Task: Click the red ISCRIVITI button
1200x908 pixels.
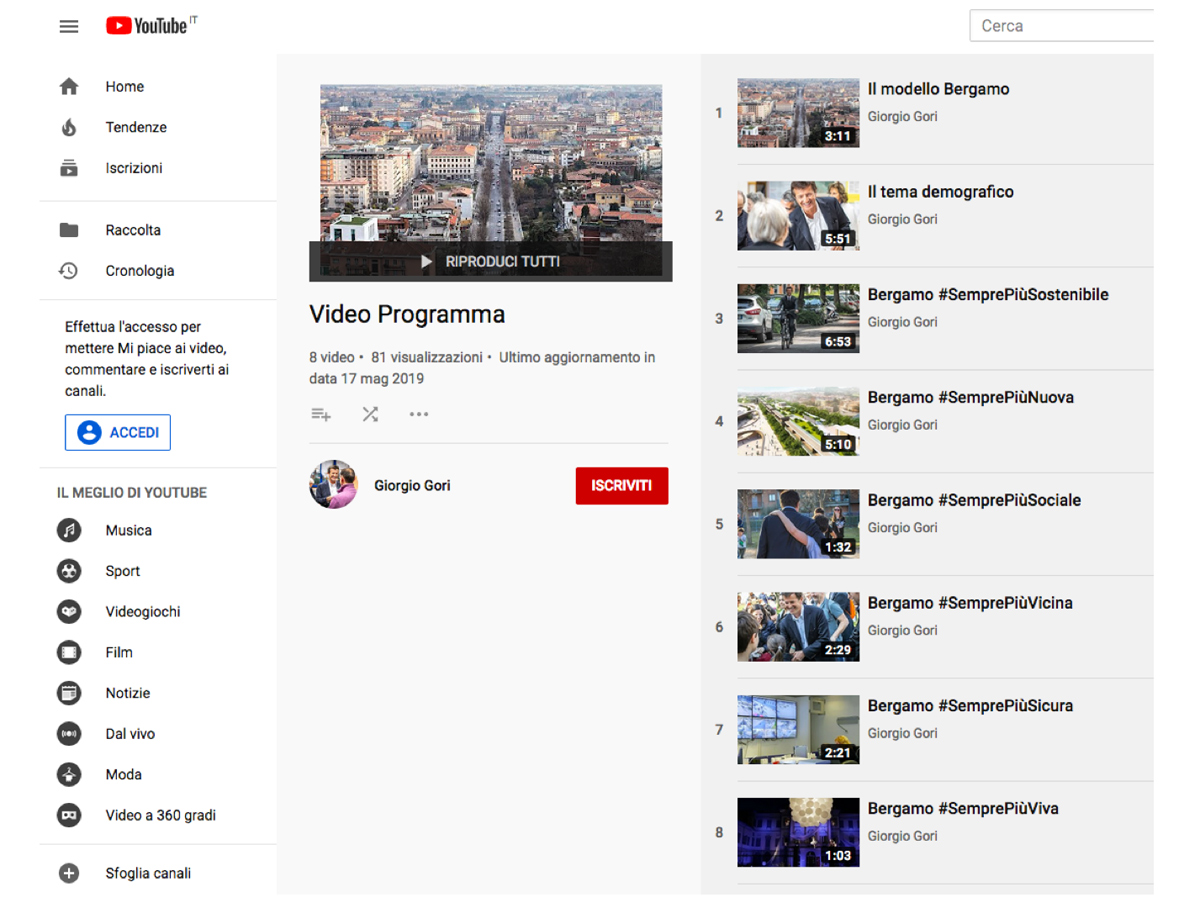Action: pos(622,486)
